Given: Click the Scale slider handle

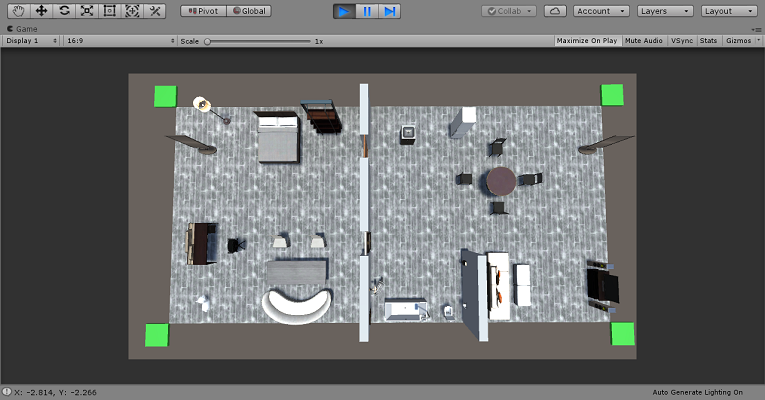Looking at the screenshot, I should [x=208, y=41].
